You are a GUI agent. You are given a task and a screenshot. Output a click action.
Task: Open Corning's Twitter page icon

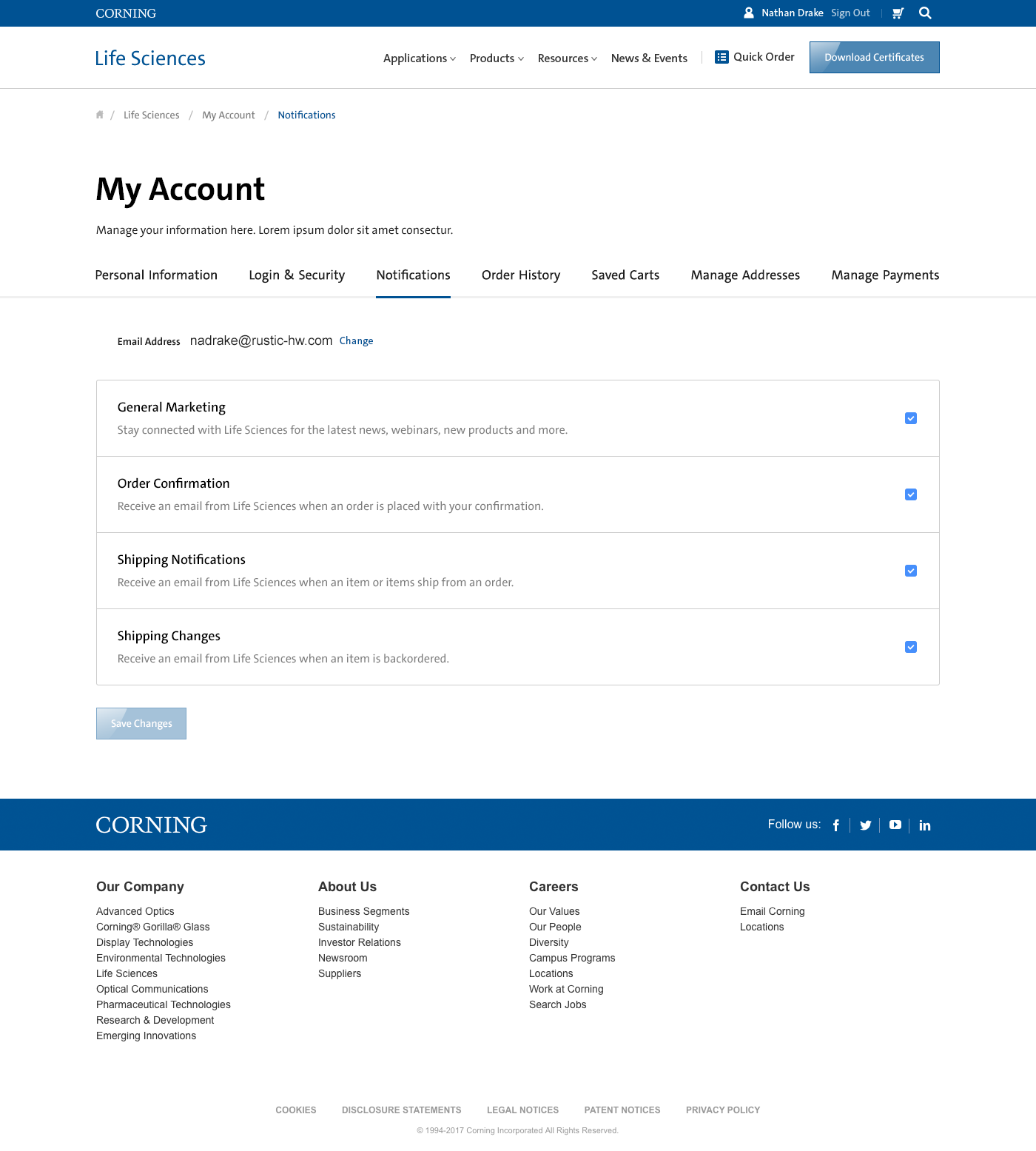coord(865,825)
